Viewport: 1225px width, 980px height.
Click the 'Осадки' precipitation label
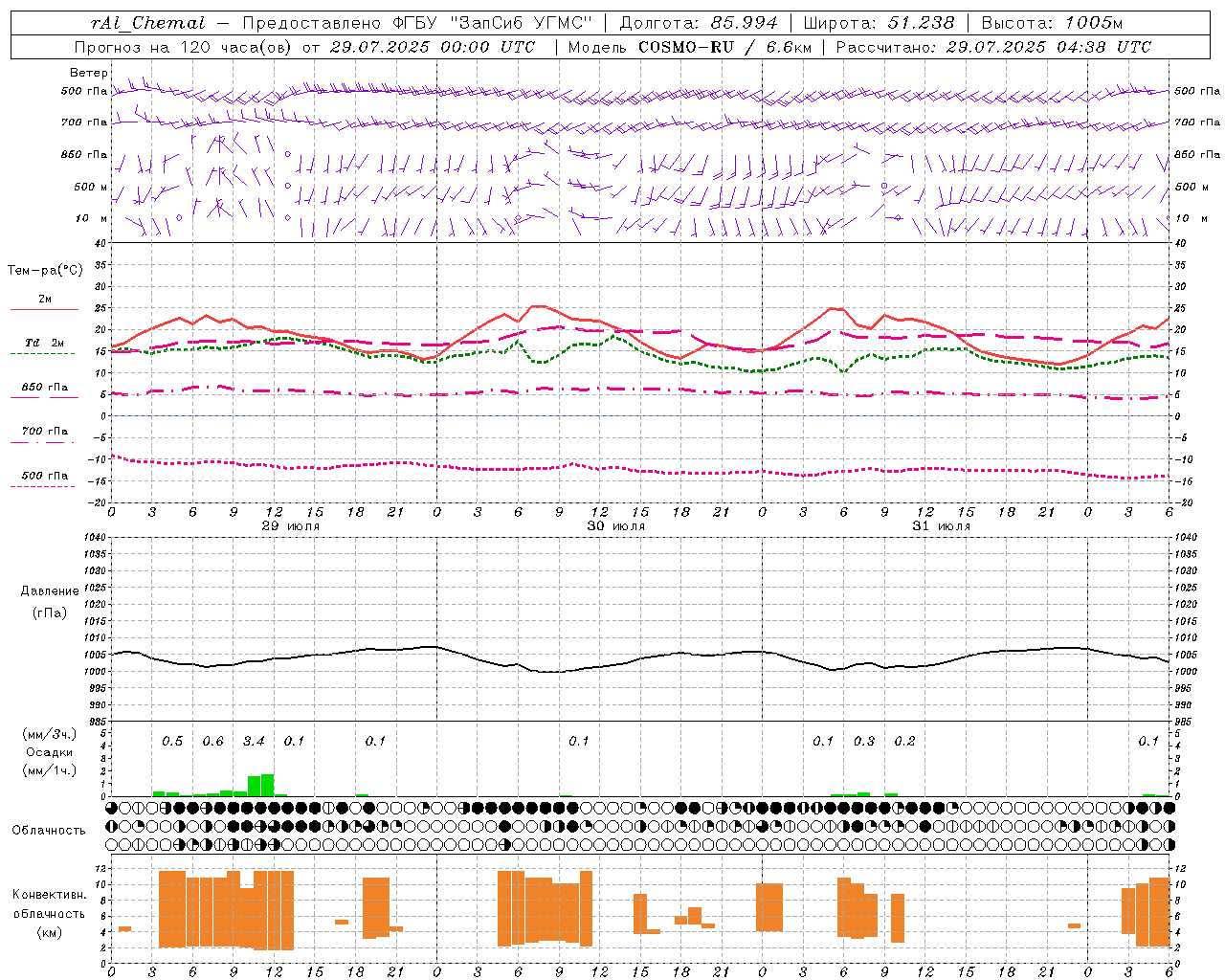pyautogui.click(x=50, y=752)
